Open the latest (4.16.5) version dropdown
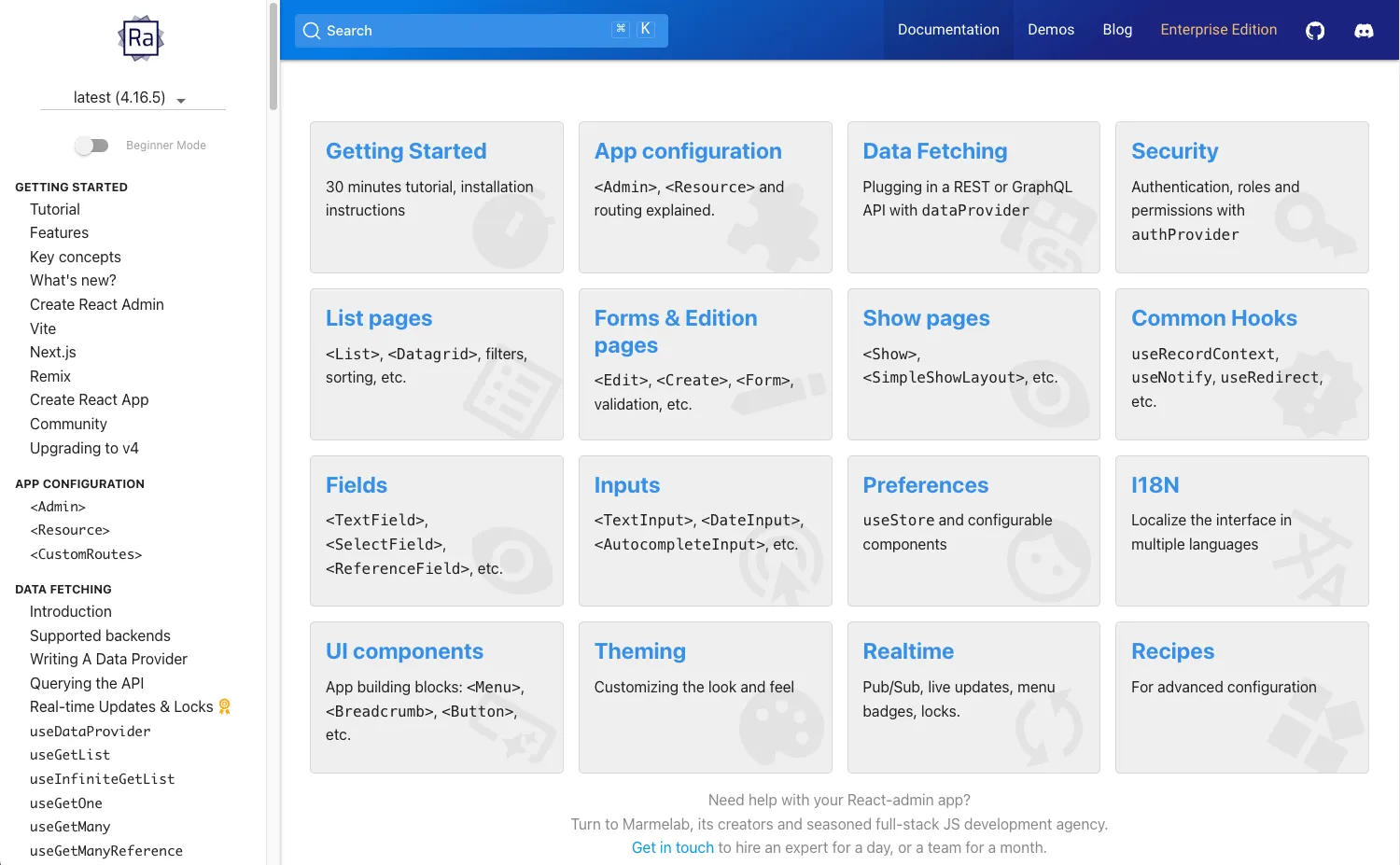Image resolution: width=1400 pixels, height=865 pixels. pos(132,97)
